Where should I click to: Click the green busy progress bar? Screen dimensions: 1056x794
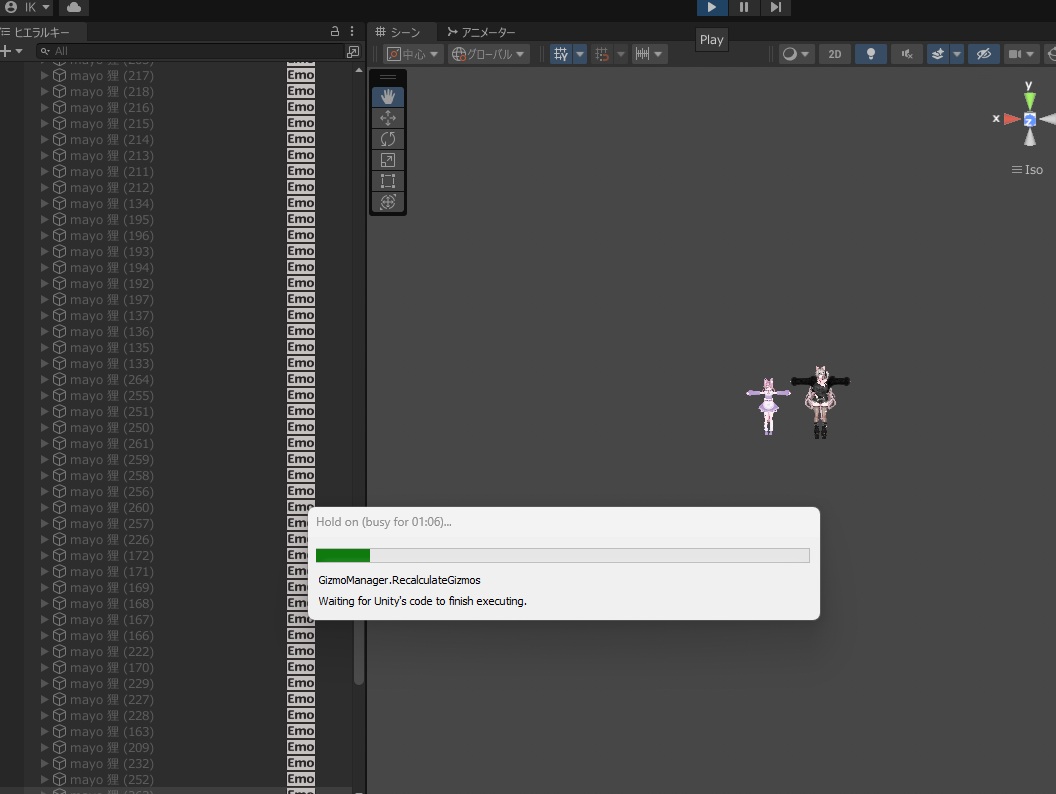pyautogui.click(x=343, y=556)
